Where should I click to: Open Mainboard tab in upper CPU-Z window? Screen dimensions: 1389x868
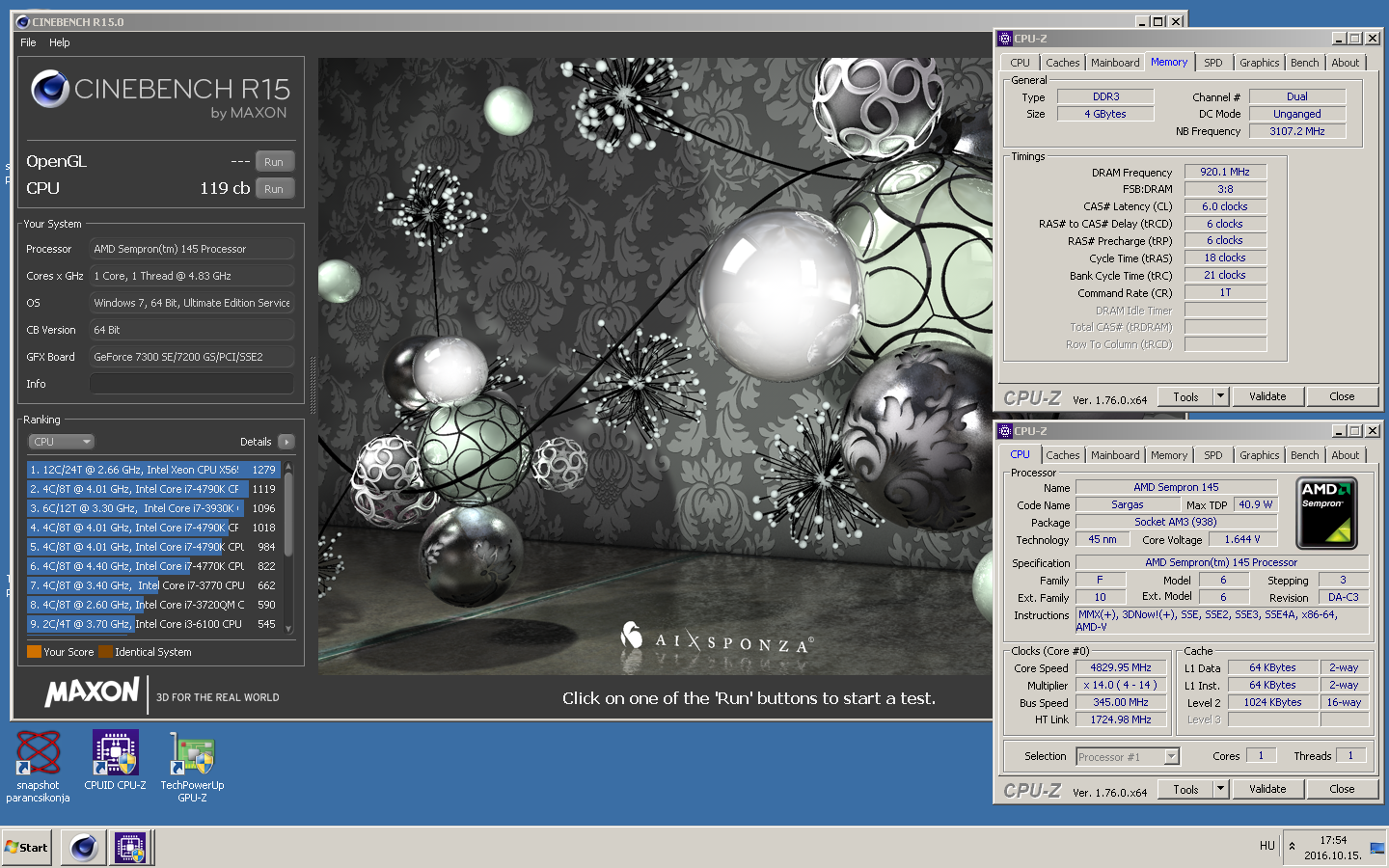click(1115, 63)
